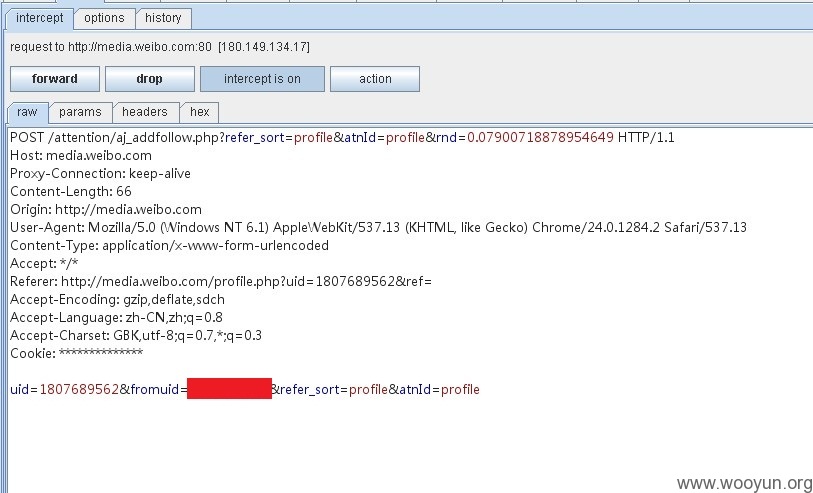Drop the intercepted request
This screenshot has height=493, width=813.
150,79
